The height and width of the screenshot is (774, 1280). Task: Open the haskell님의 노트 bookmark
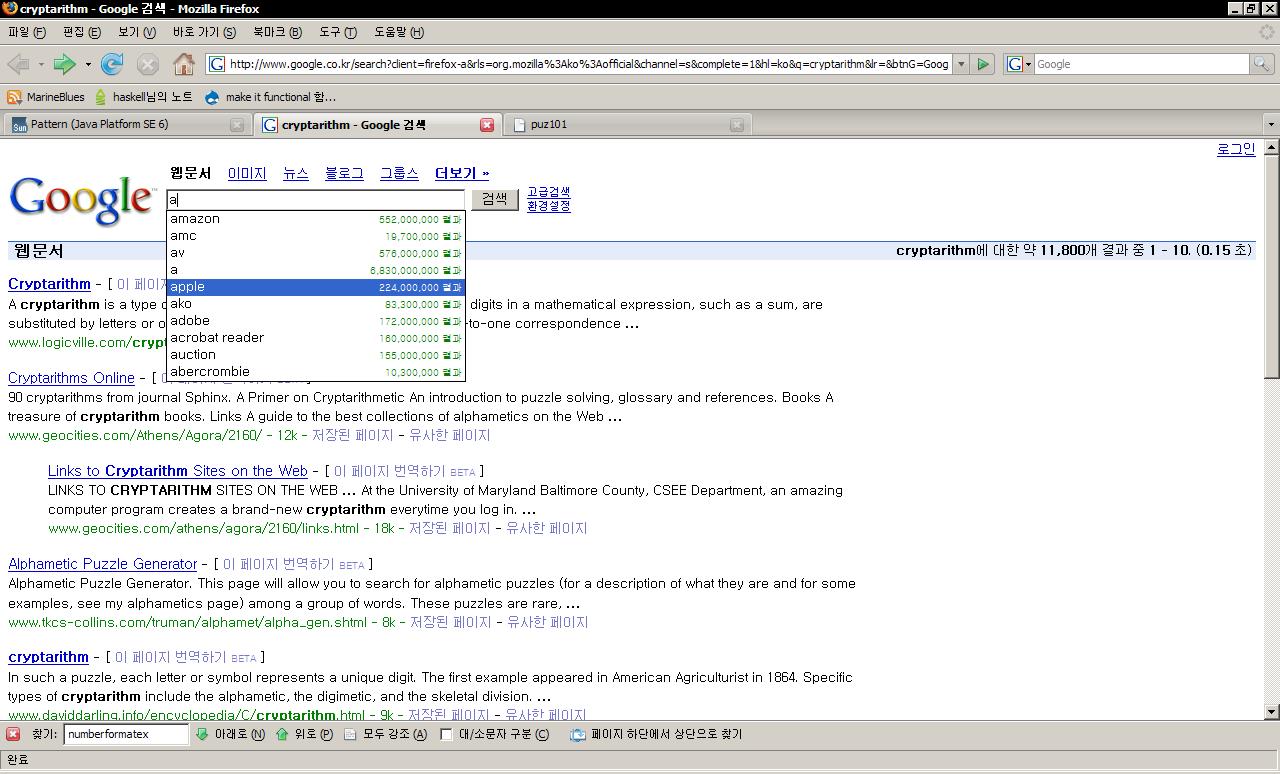point(143,97)
